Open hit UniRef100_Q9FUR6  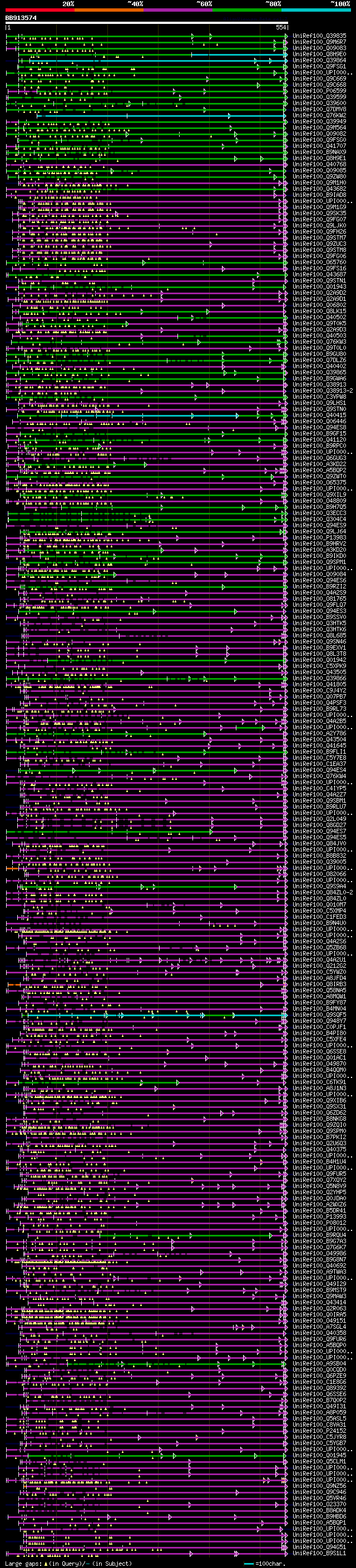[319, 1339]
